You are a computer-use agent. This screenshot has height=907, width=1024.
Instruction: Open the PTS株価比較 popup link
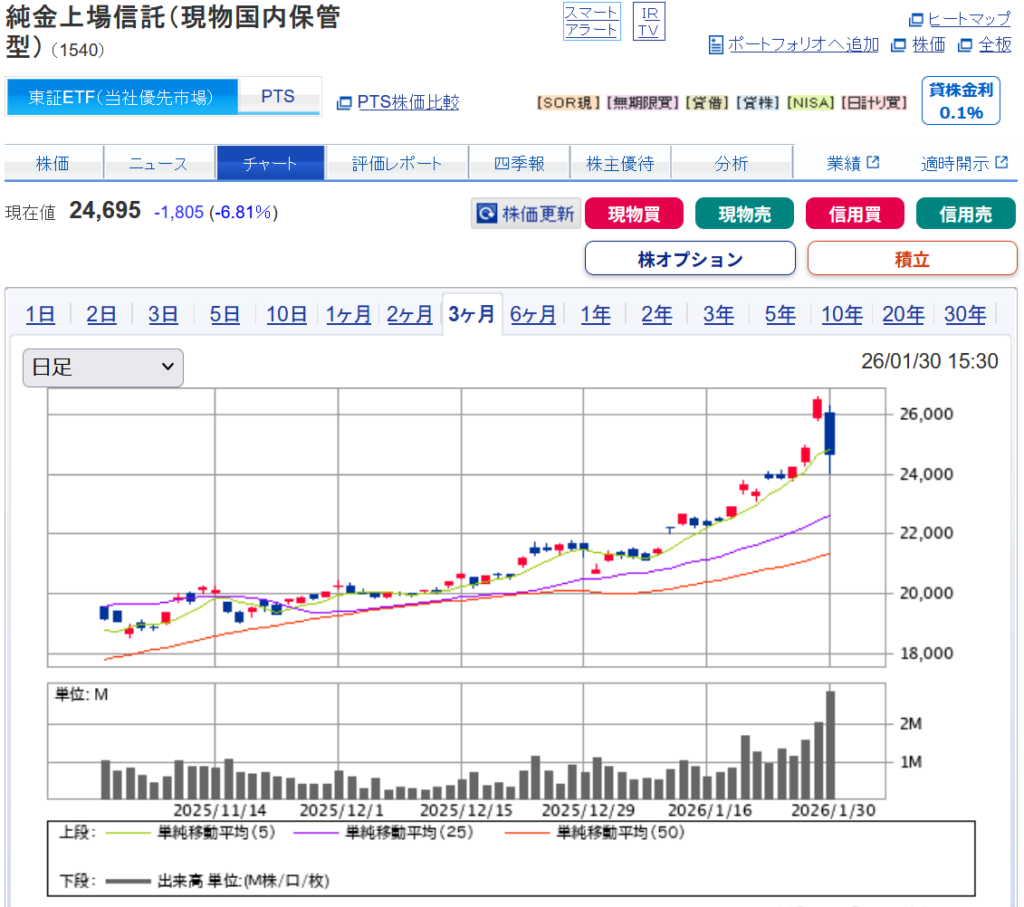(x=398, y=102)
